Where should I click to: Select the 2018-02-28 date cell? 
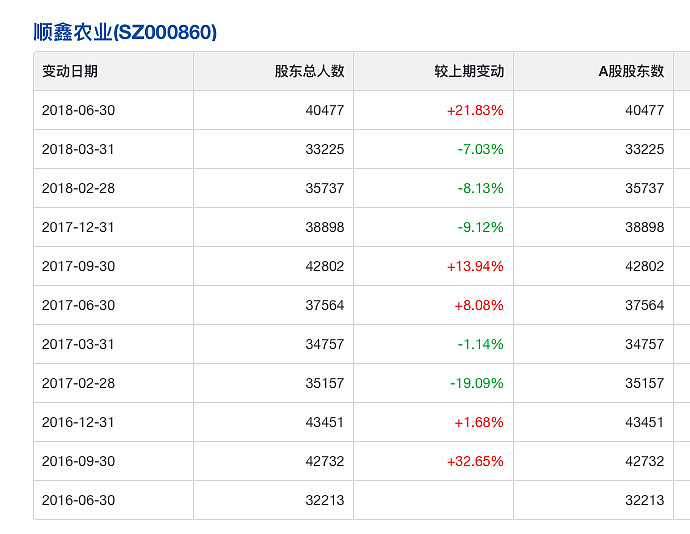coord(78,188)
